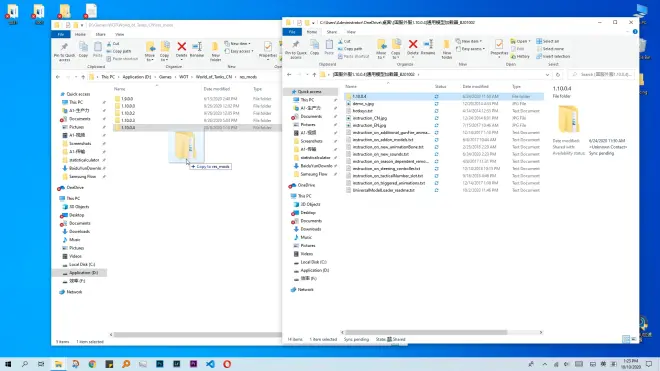Open Move to dropdown in left window

tap(150, 51)
